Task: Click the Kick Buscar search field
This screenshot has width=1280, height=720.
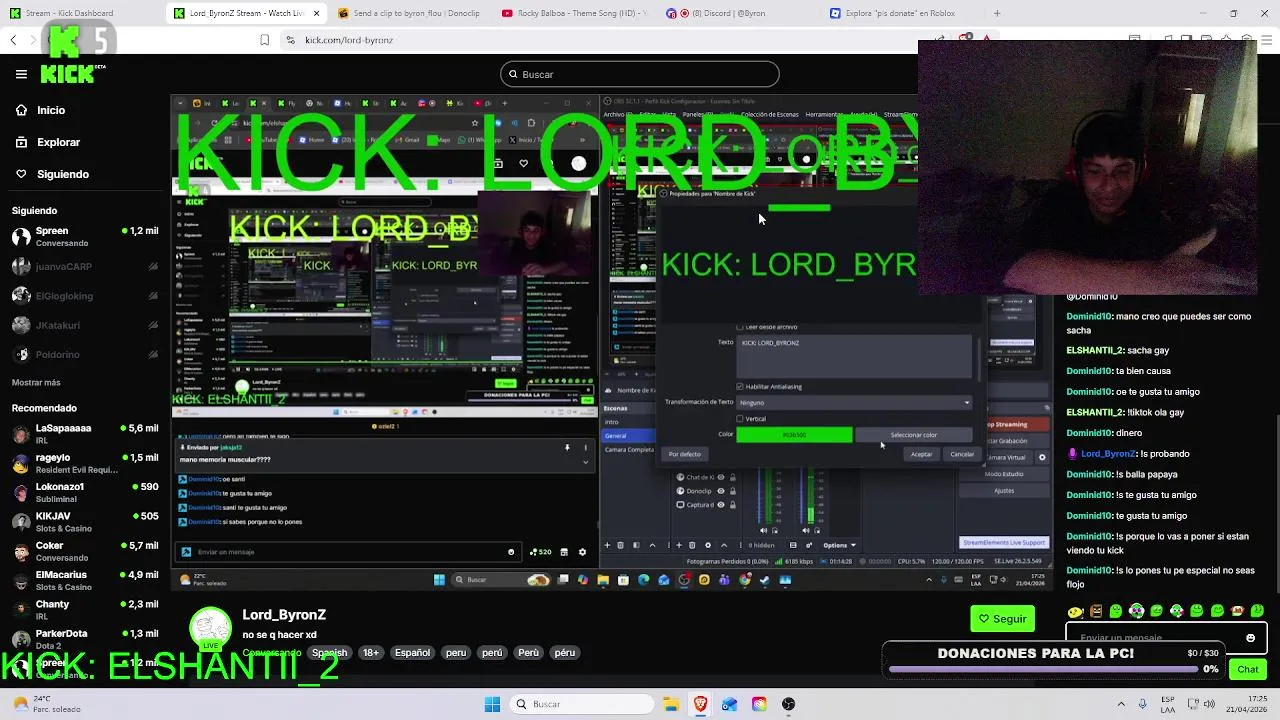Action: pos(640,74)
